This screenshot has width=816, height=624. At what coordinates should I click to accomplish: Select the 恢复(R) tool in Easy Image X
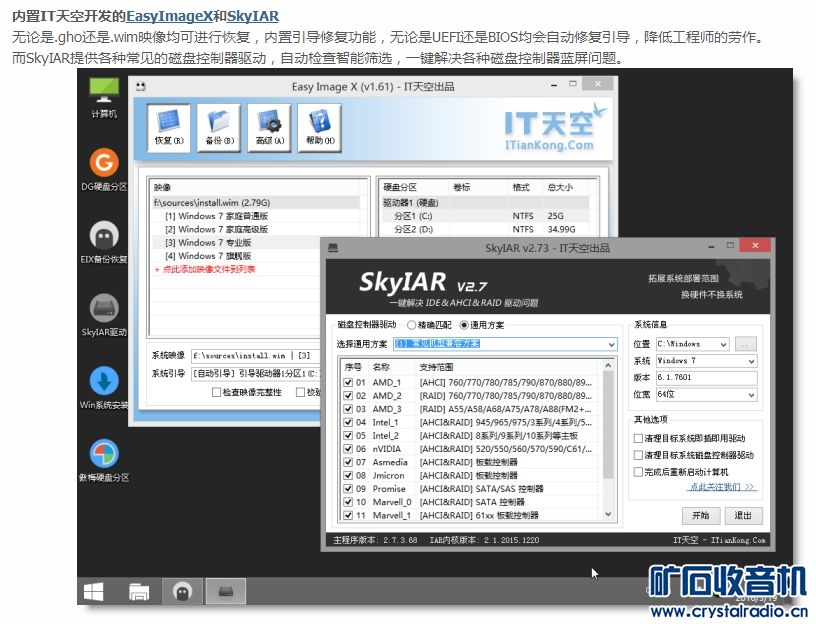coord(169,128)
